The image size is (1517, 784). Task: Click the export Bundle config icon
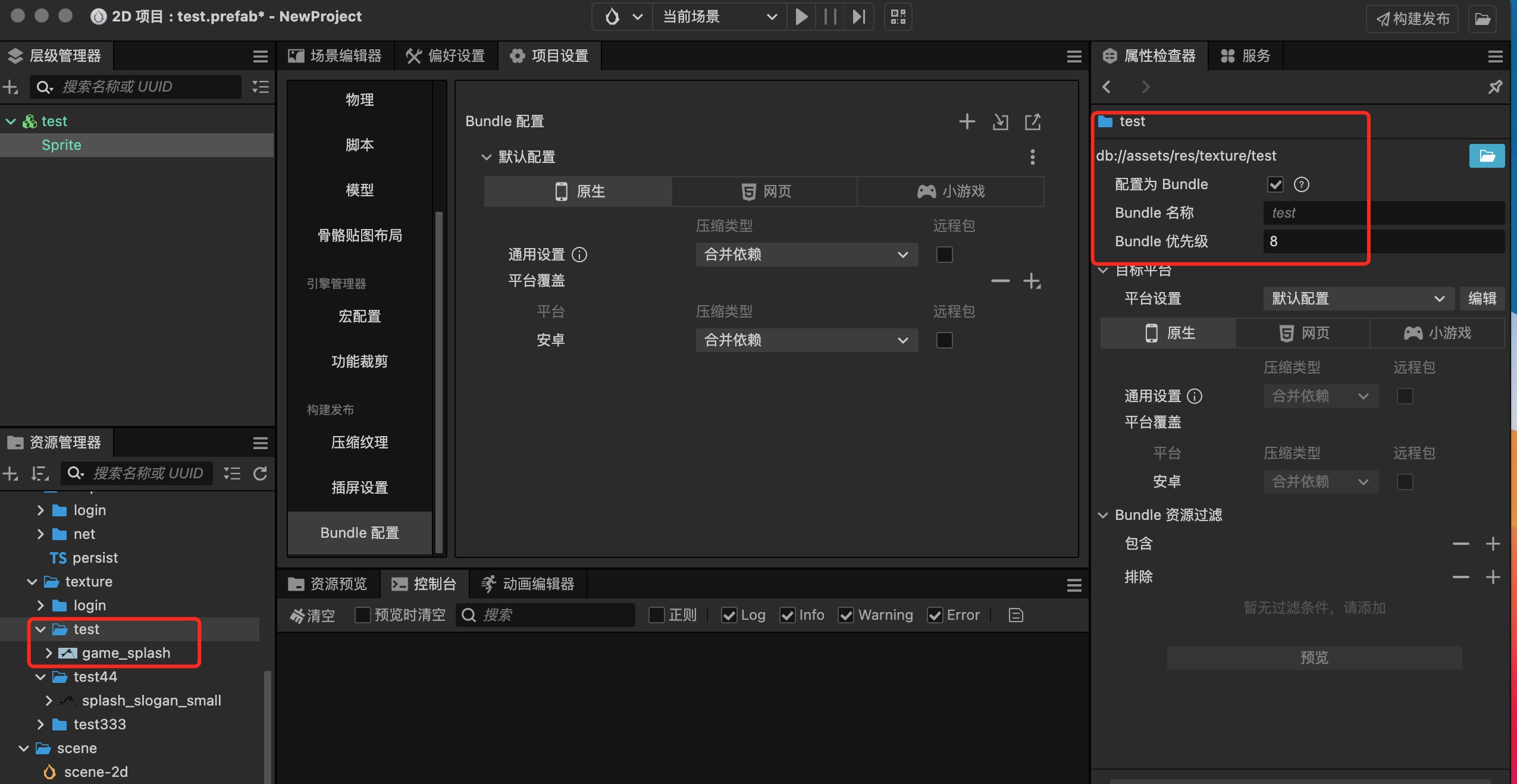[x=1033, y=122]
